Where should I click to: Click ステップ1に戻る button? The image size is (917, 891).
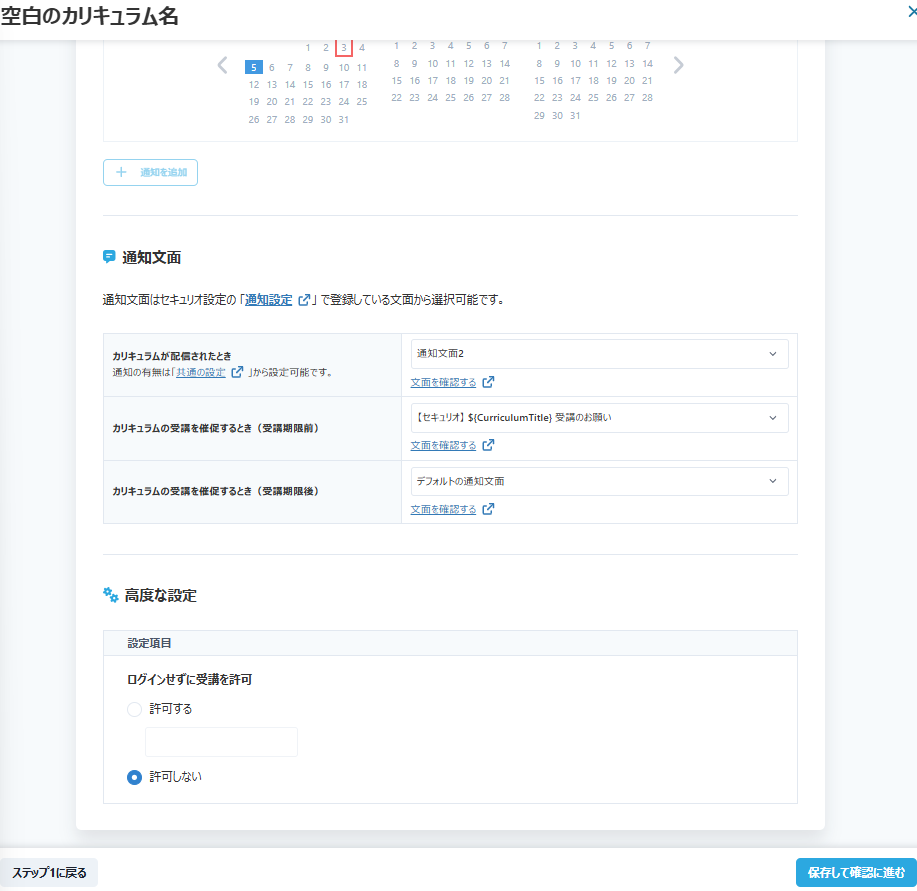click(x=49, y=872)
